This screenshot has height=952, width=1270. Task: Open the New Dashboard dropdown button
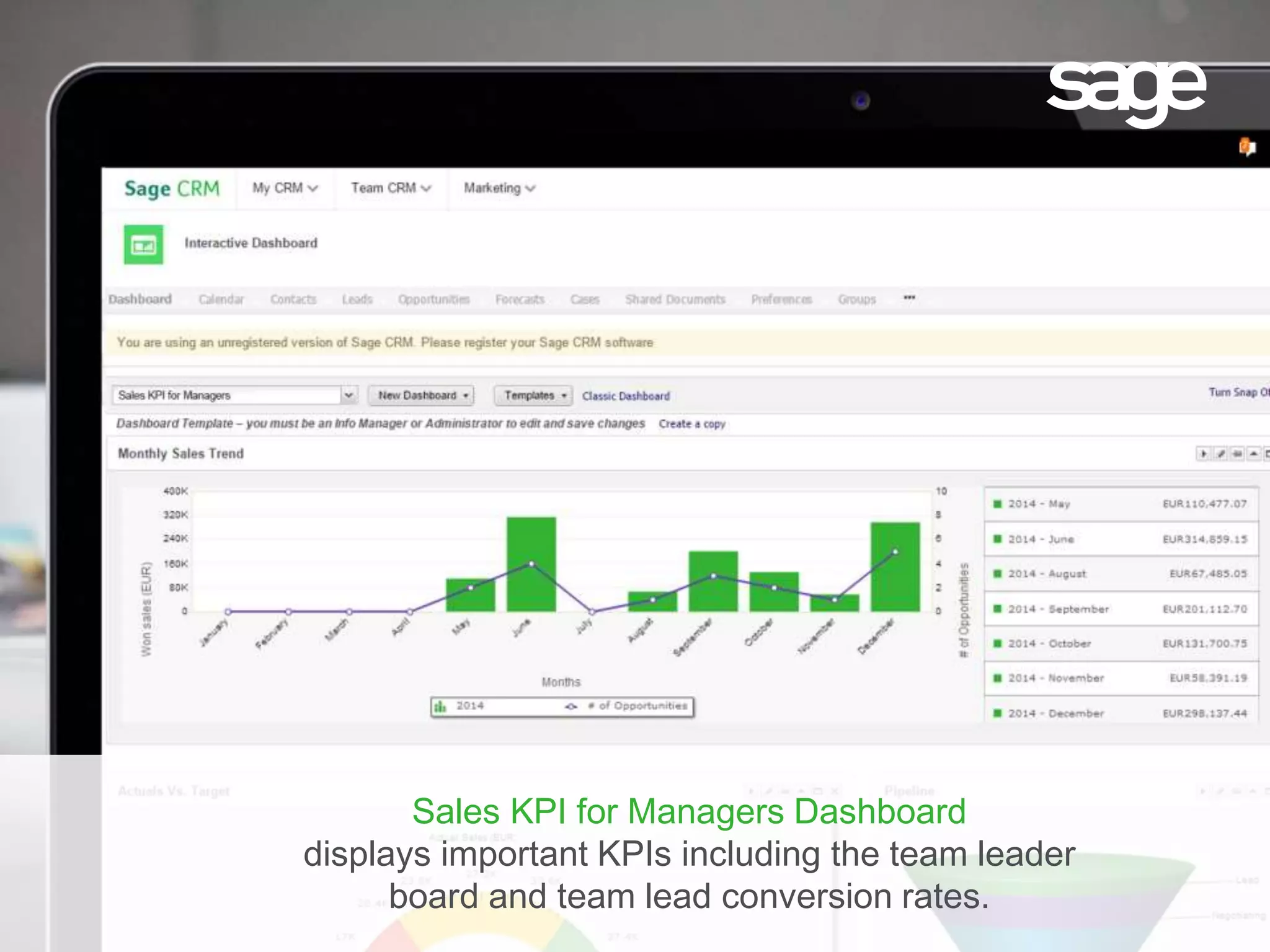pos(421,395)
